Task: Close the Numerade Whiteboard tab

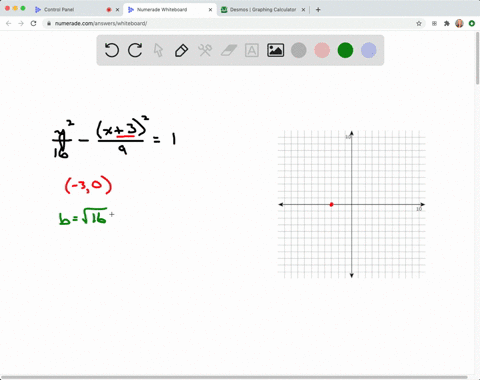Action: point(210,10)
